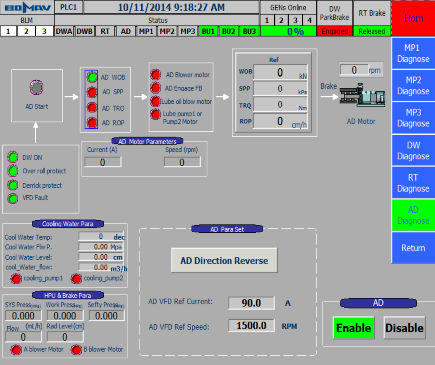Click the red AD Blower motor indicator
This screenshot has width=435, height=365.
click(155, 74)
